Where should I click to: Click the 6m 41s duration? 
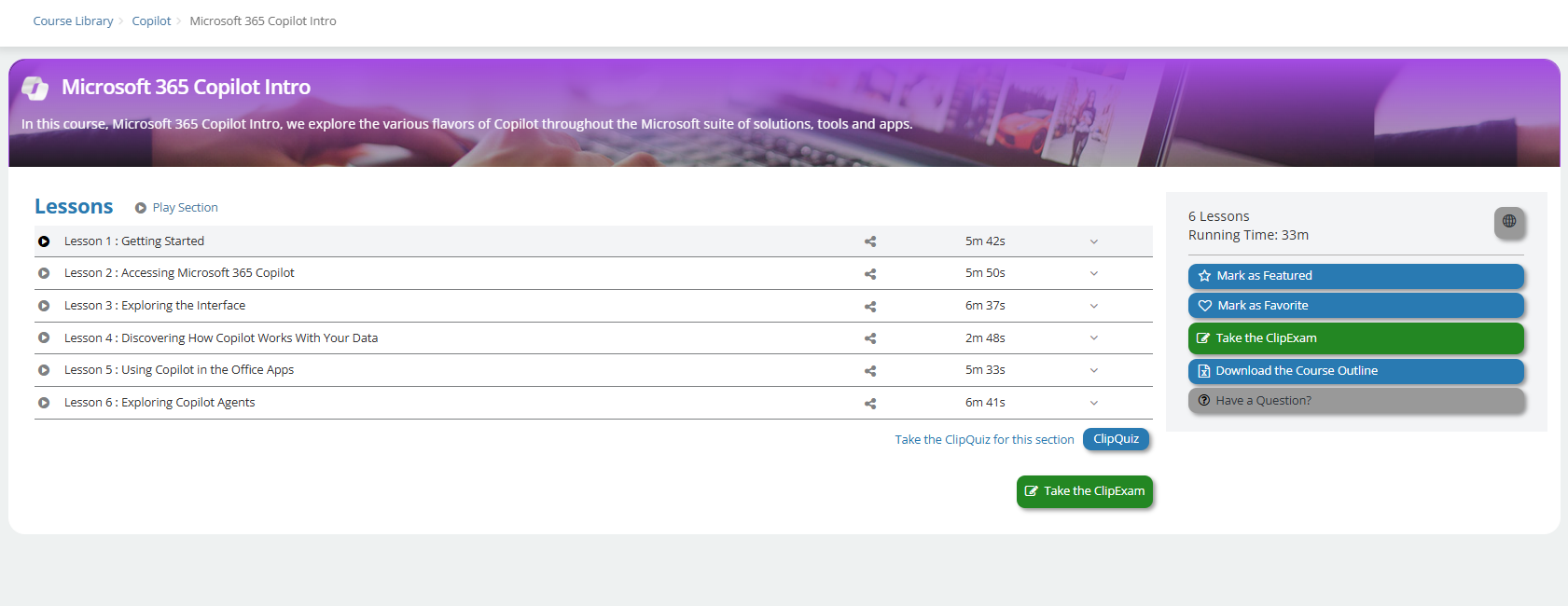coord(985,403)
